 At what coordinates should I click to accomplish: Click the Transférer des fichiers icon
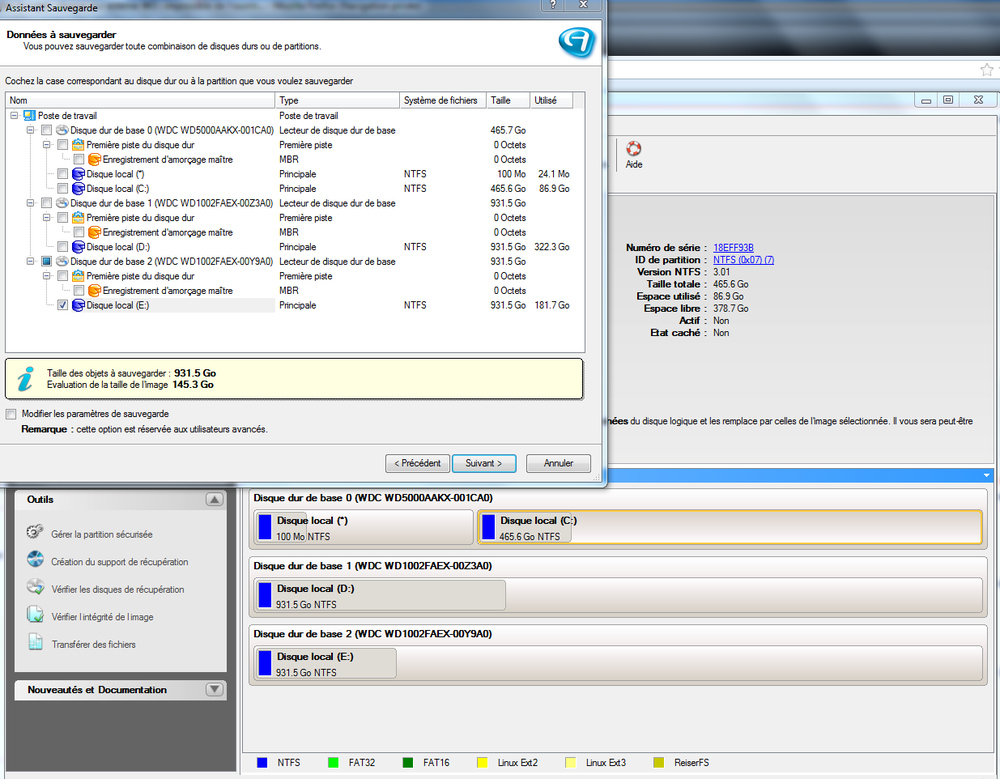(35, 643)
